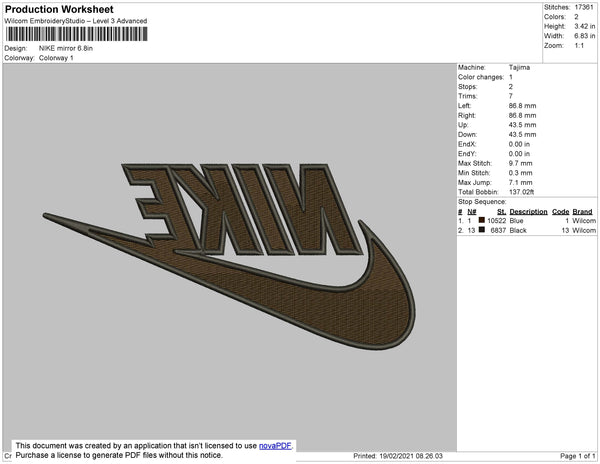Select the Description column header
This screenshot has width=600, height=464.
coord(528,212)
